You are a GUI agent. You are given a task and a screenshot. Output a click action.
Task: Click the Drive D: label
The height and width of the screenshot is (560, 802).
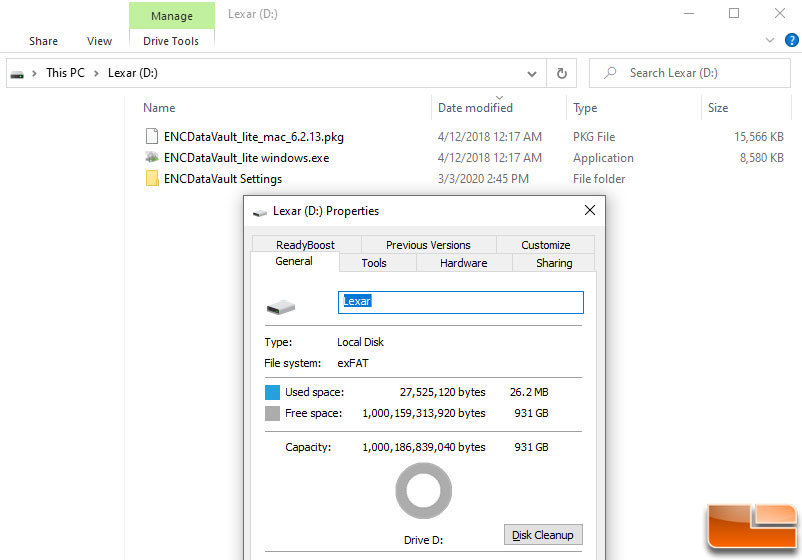pyautogui.click(x=423, y=540)
